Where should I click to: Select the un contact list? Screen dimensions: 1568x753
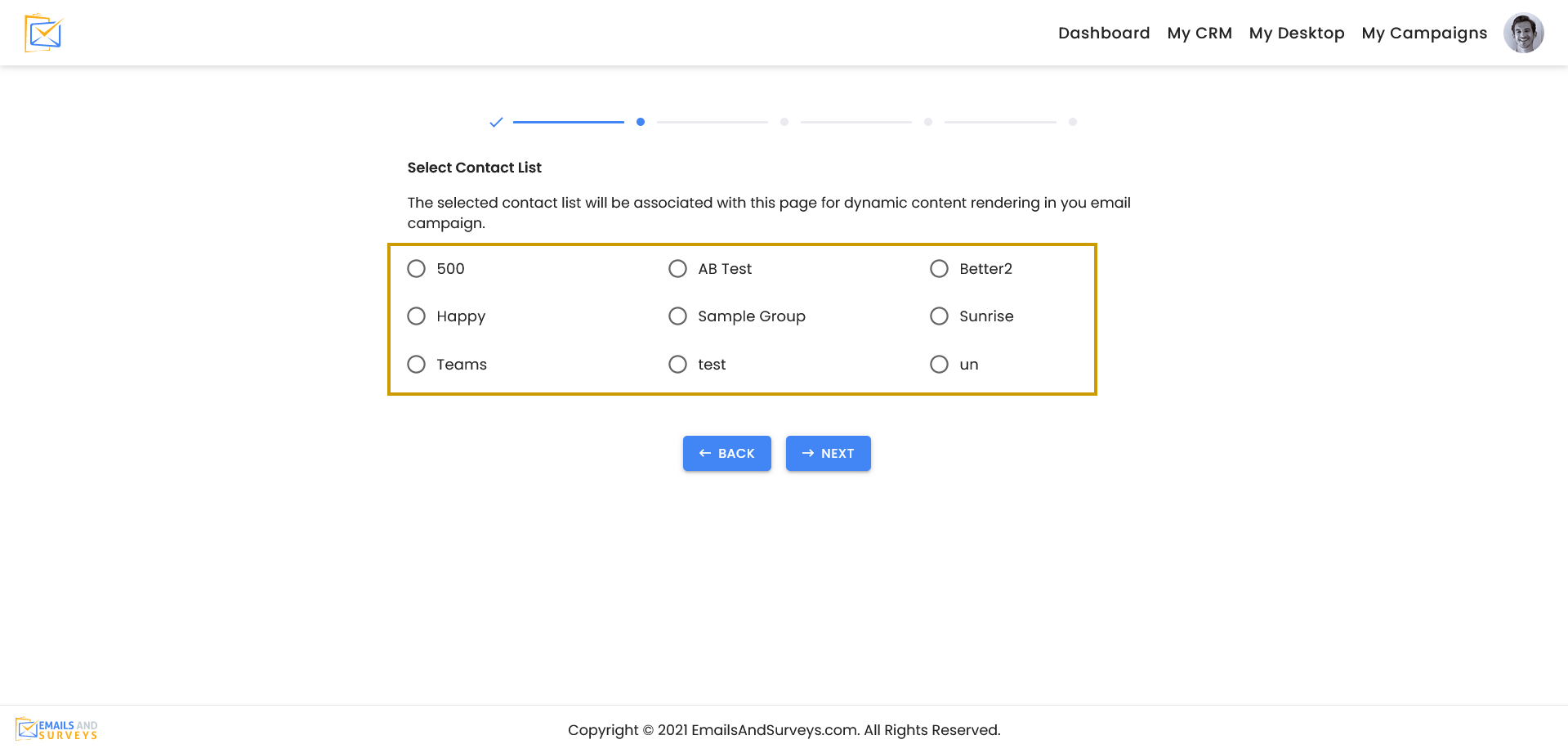[x=939, y=364]
